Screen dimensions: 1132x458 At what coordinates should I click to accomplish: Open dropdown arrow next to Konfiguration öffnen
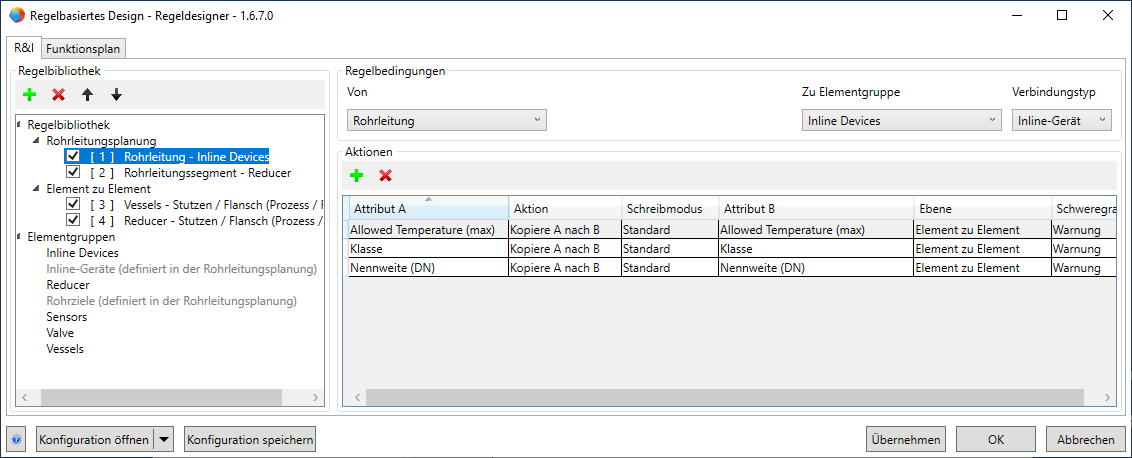[x=165, y=440]
